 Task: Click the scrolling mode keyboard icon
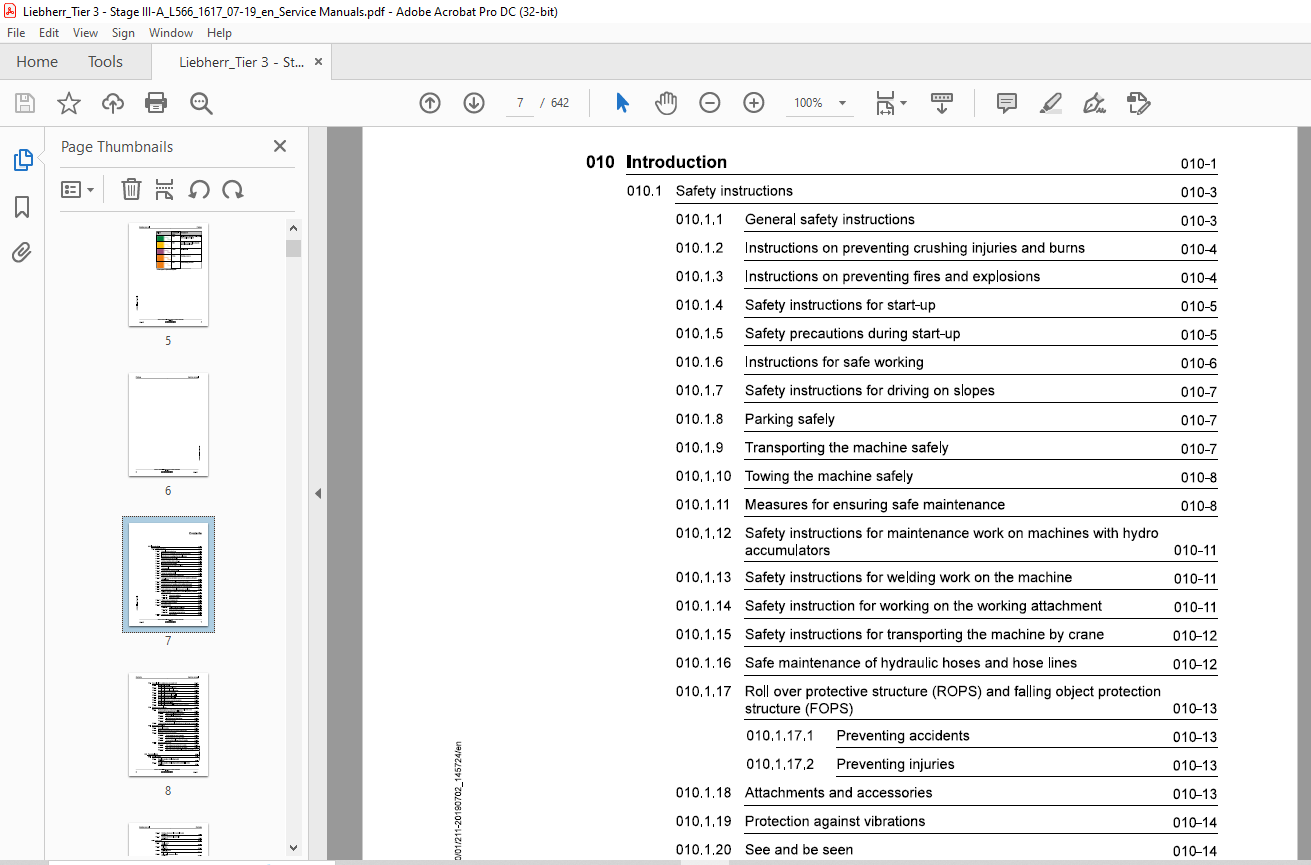pos(942,103)
